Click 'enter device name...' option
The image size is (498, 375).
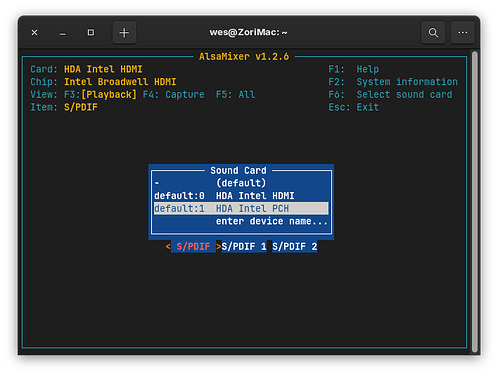[272, 221]
